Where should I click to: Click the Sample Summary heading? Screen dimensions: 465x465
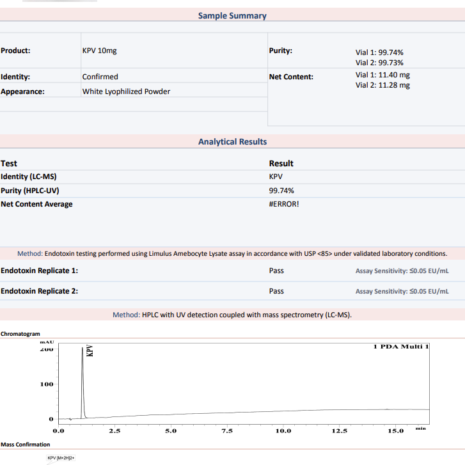point(232,16)
